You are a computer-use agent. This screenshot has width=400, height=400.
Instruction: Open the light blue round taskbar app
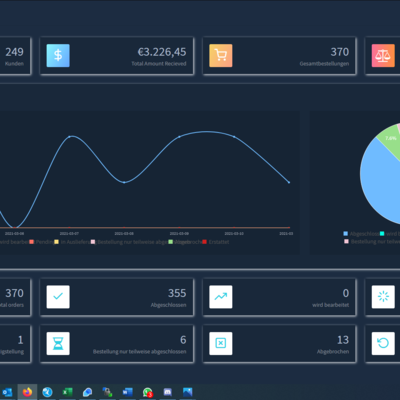click(x=47, y=392)
